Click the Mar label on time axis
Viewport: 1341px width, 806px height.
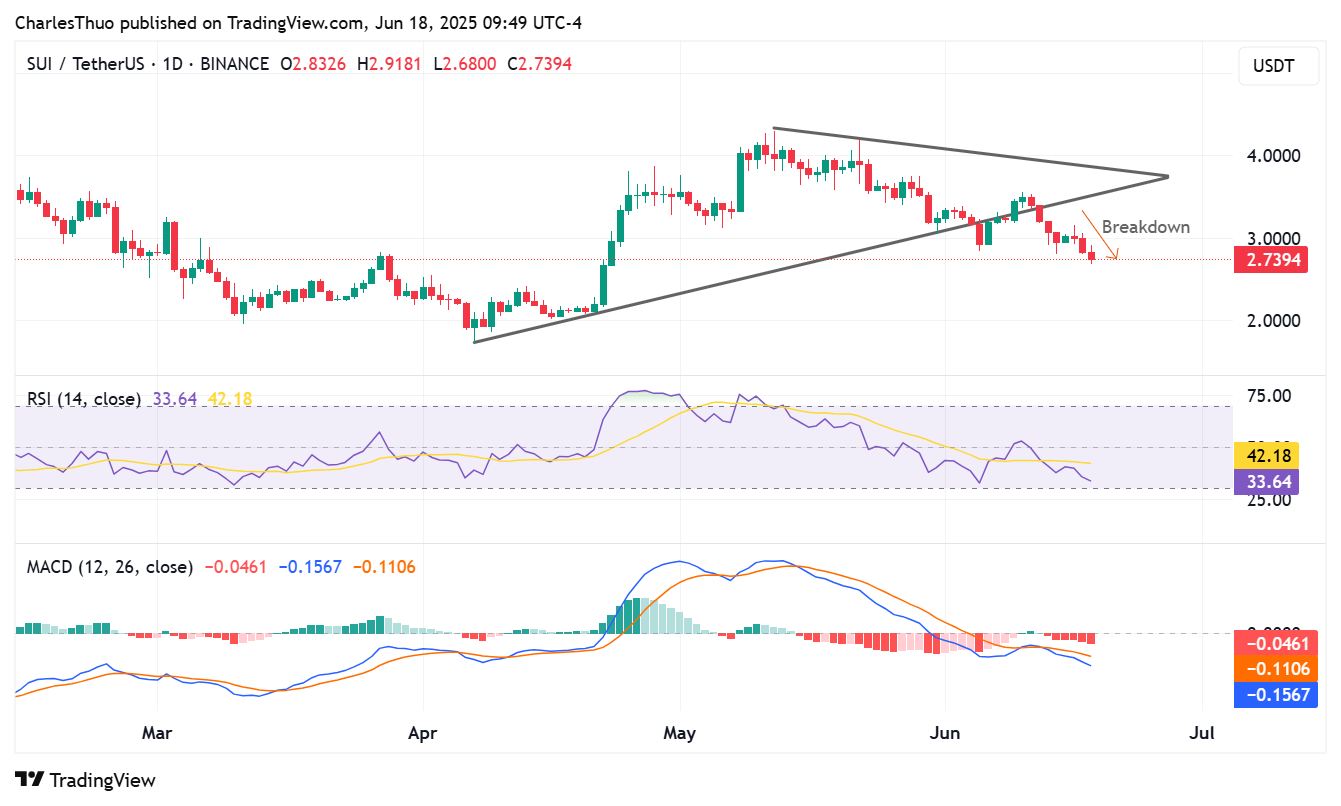point(157,733)
